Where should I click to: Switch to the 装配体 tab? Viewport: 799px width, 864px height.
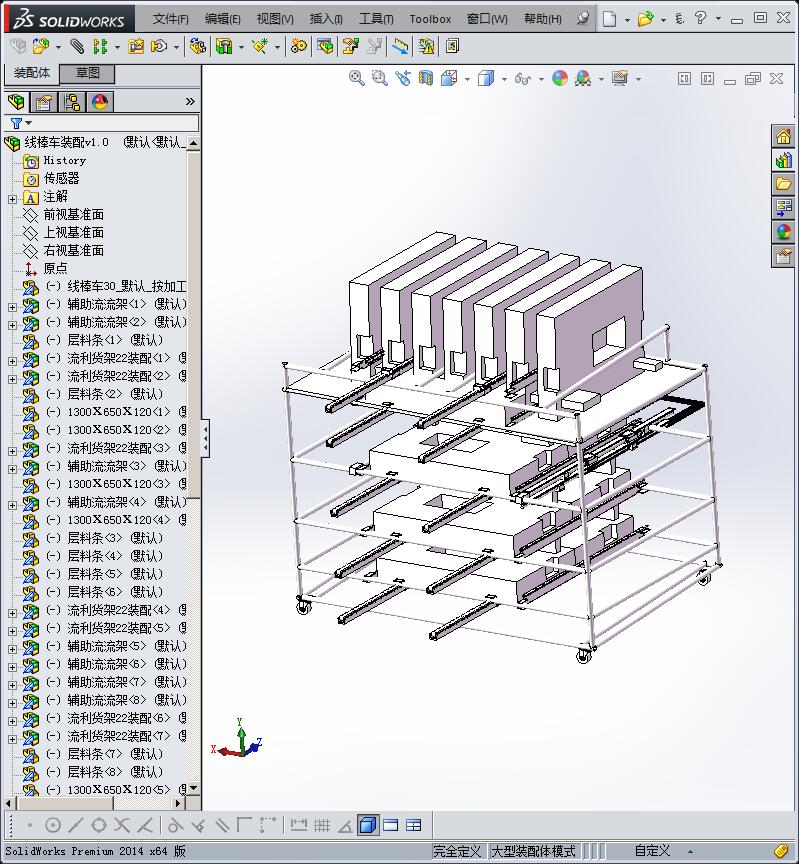[x=31, y=73]
